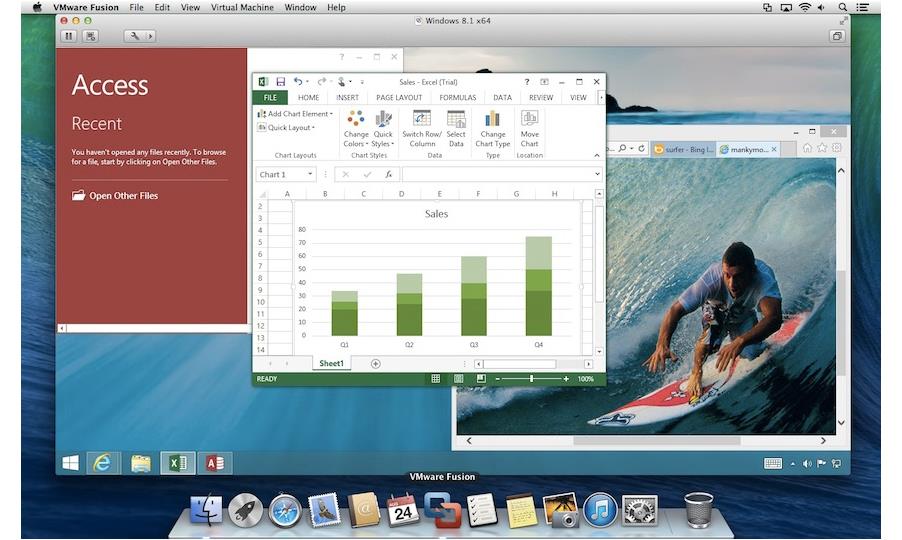Image resolution: width=902 pixels, height=540 pixels.
Task: Click volume speaker icon in Windows tray
Action: [x=807, y=464]
